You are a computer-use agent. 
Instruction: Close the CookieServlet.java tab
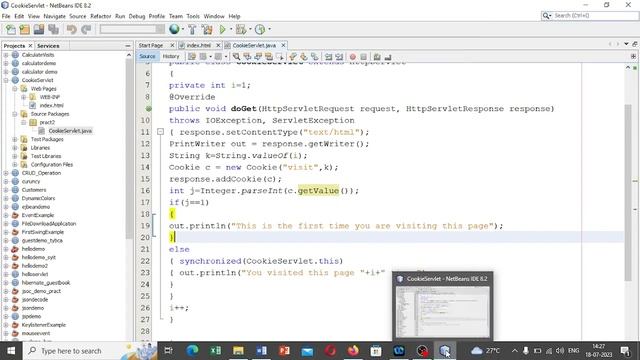click(x=283, y=45)
